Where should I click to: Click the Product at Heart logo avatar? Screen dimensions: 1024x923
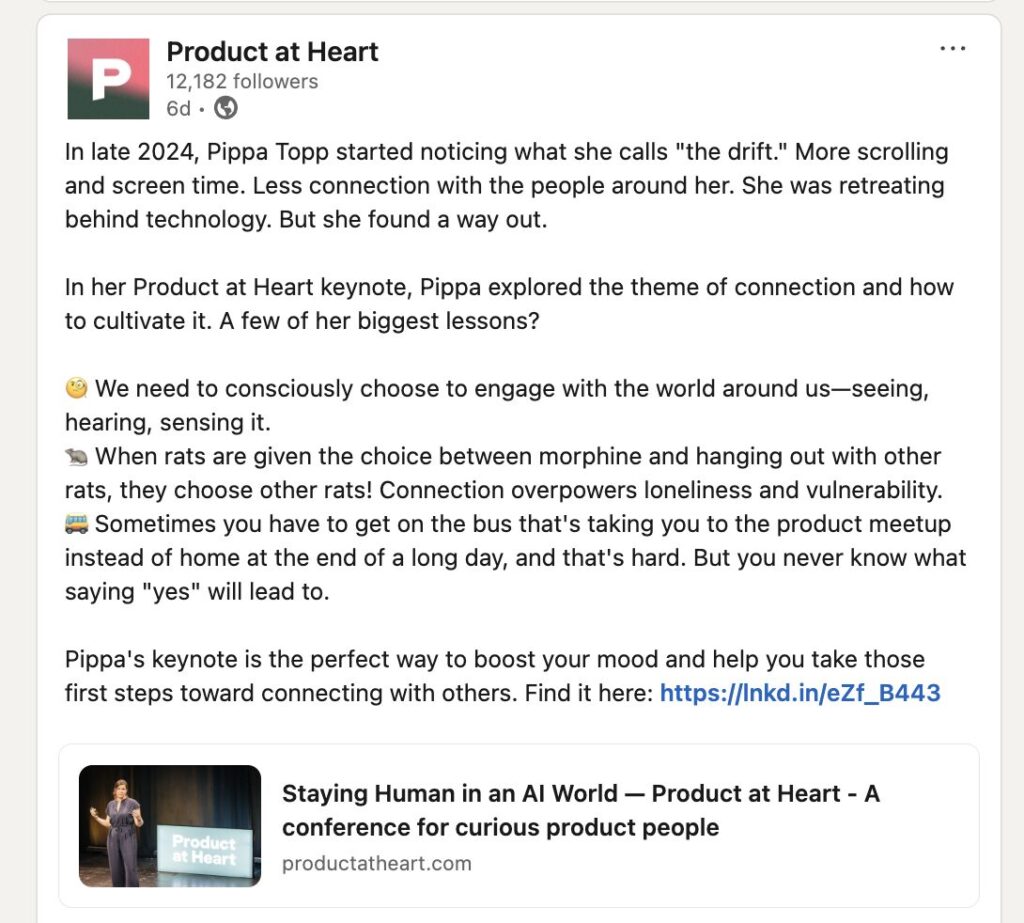pos(108,79)
